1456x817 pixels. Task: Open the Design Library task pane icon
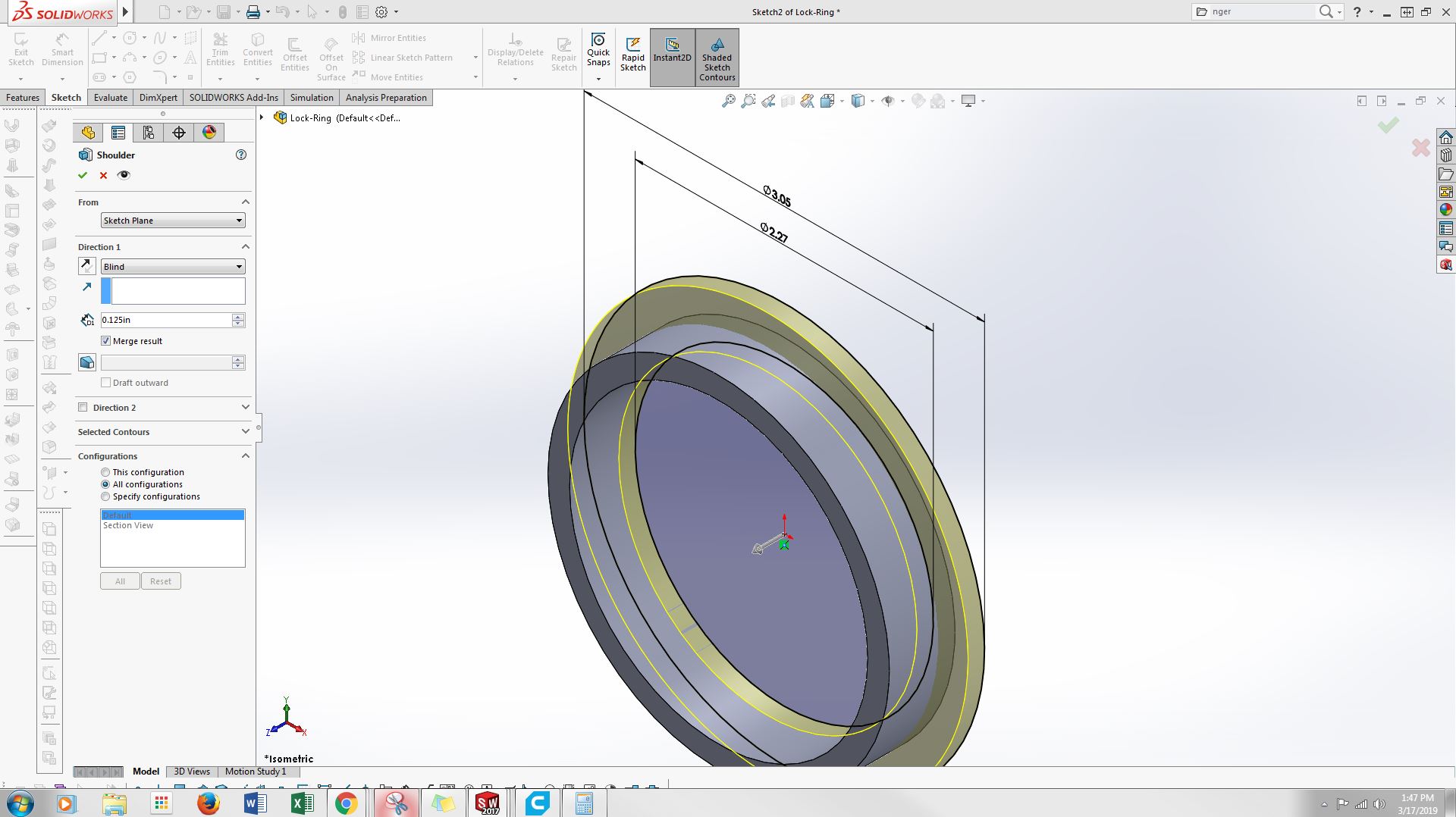pyautogui.click(x=1446, y=155)
